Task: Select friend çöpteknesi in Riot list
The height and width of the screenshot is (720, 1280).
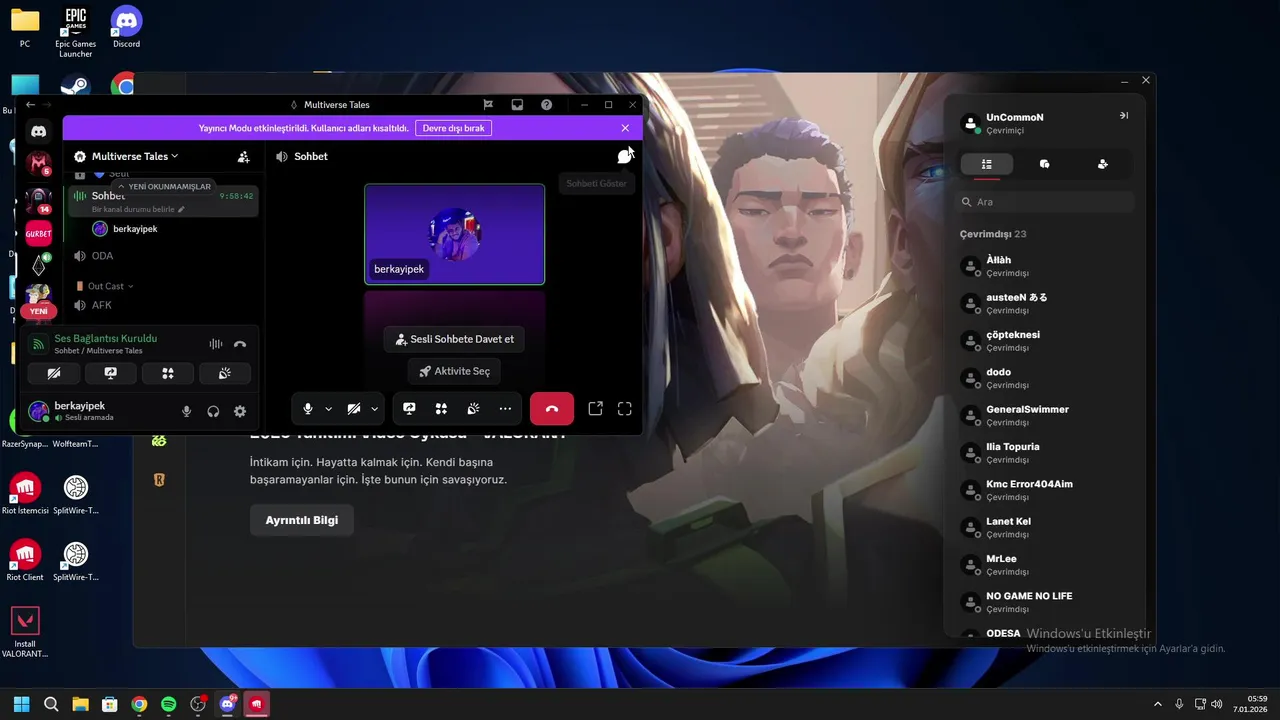Action: [x=1045, y=341]
